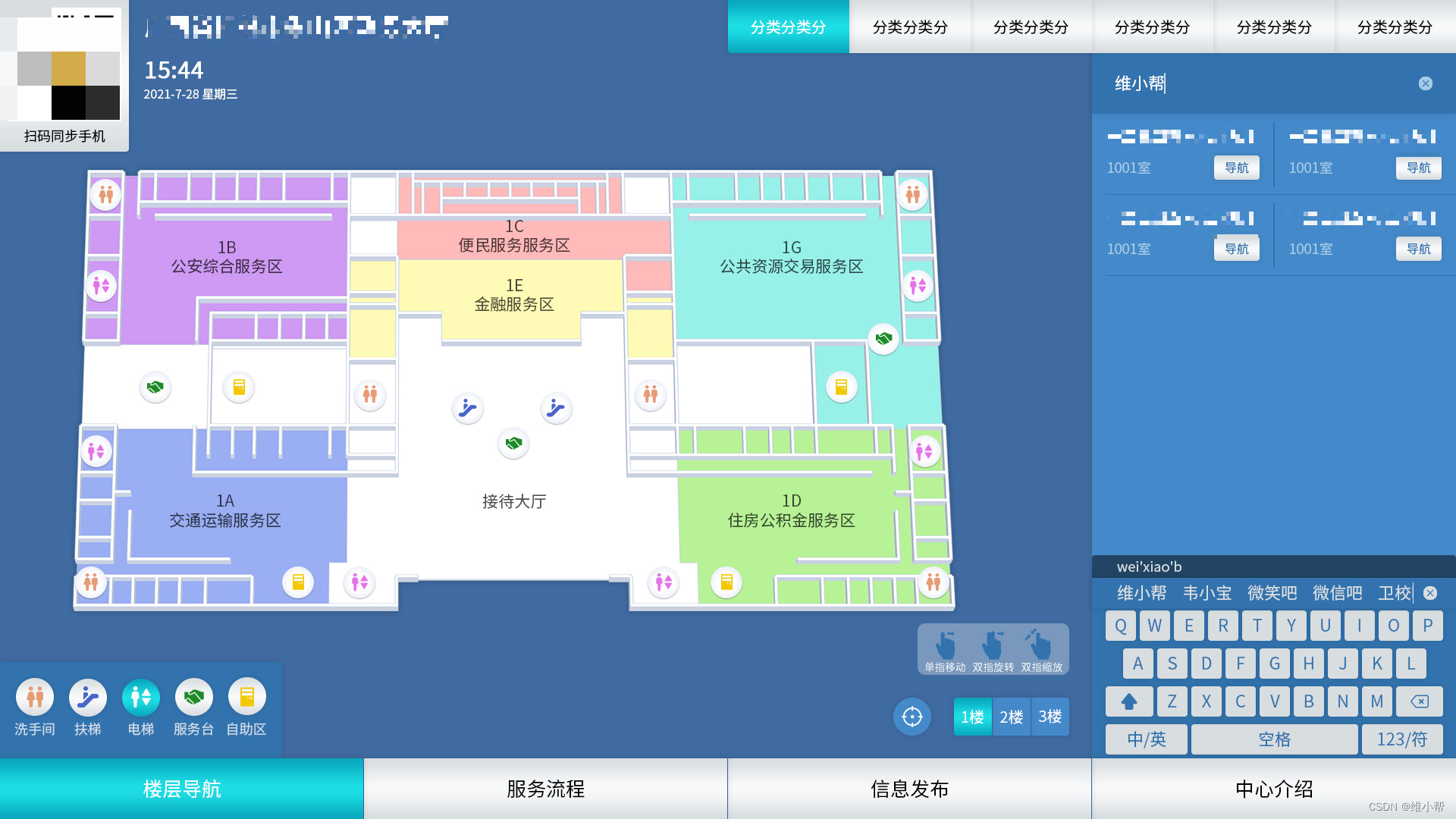Click 导航 on first search result
Screen dimensions: 1456x819
point(1237,168)
